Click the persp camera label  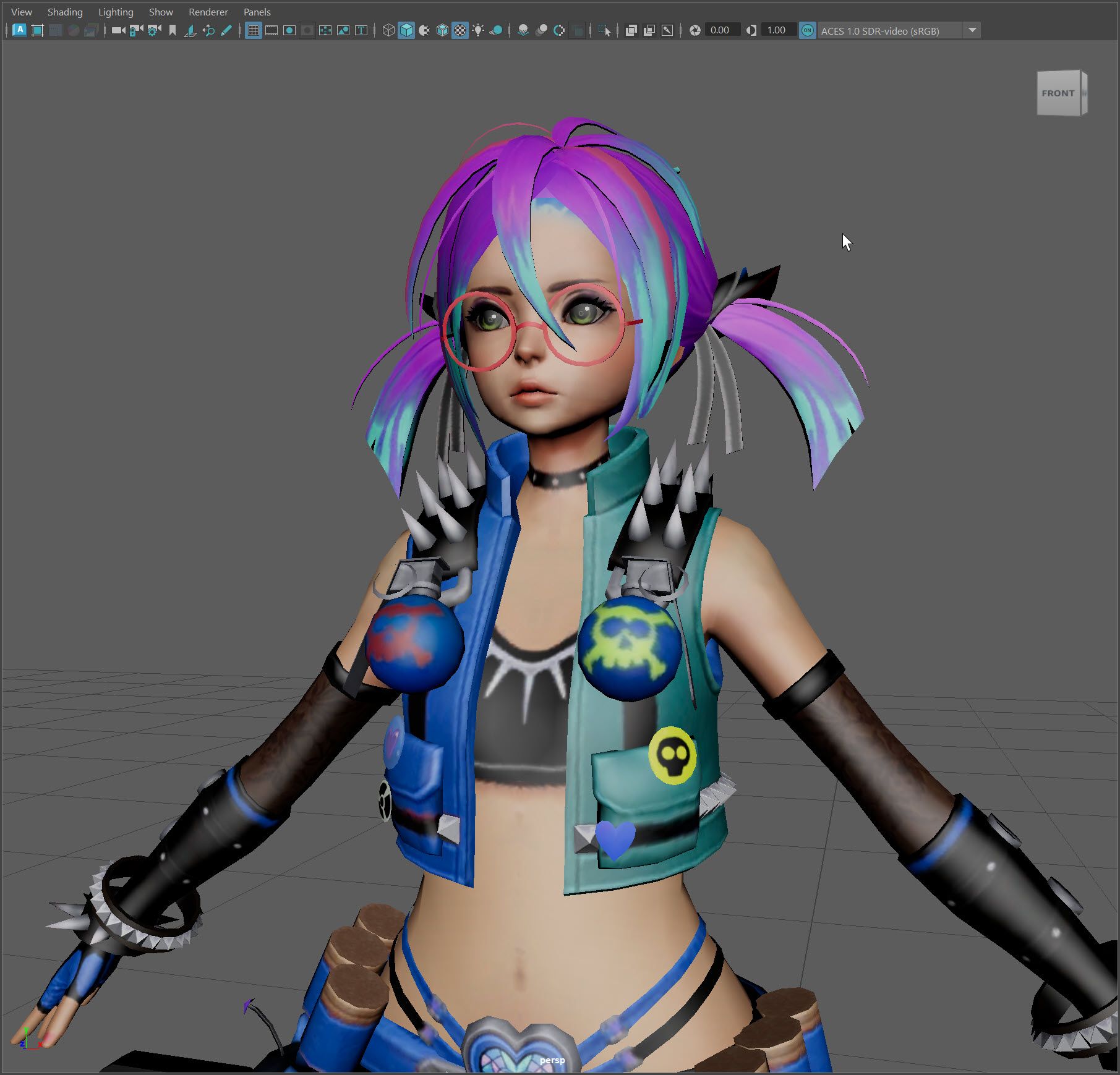552,1060
